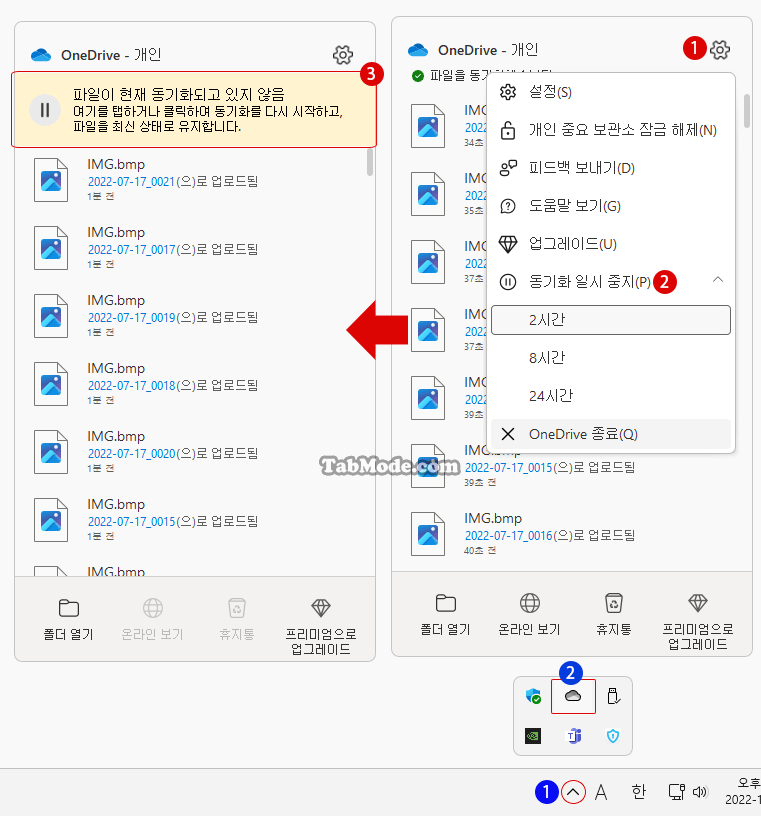Click taskbar clock showing 오후

(743, 791)
